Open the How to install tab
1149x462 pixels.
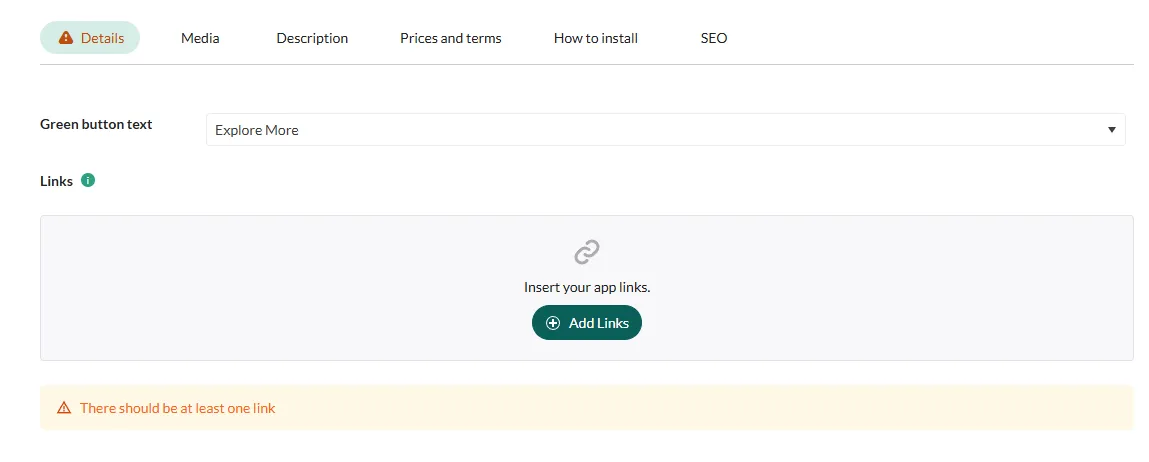595,38
